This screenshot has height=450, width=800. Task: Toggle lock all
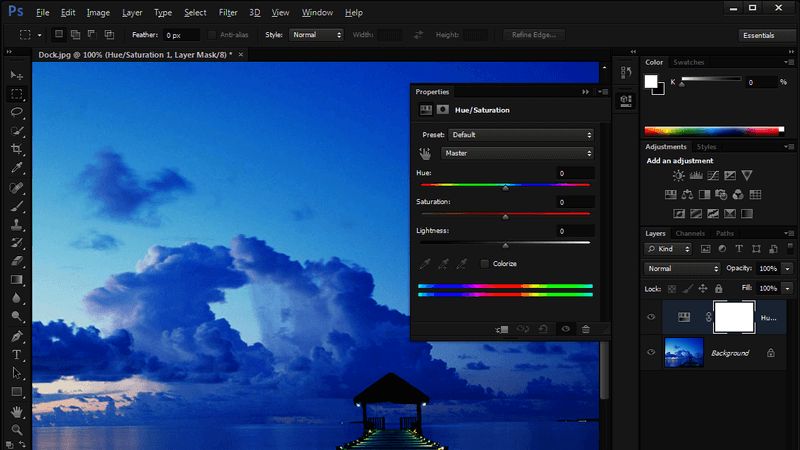click(718, 289)
